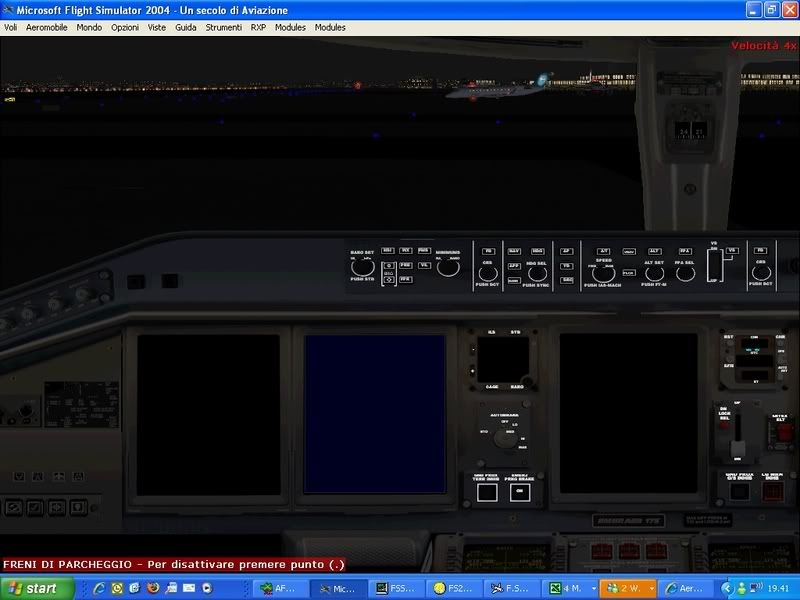The width and height of the screenshot is (800, 600).
Task: Click the GND PROX TERR INHIB button
Action: click(487, 492)
